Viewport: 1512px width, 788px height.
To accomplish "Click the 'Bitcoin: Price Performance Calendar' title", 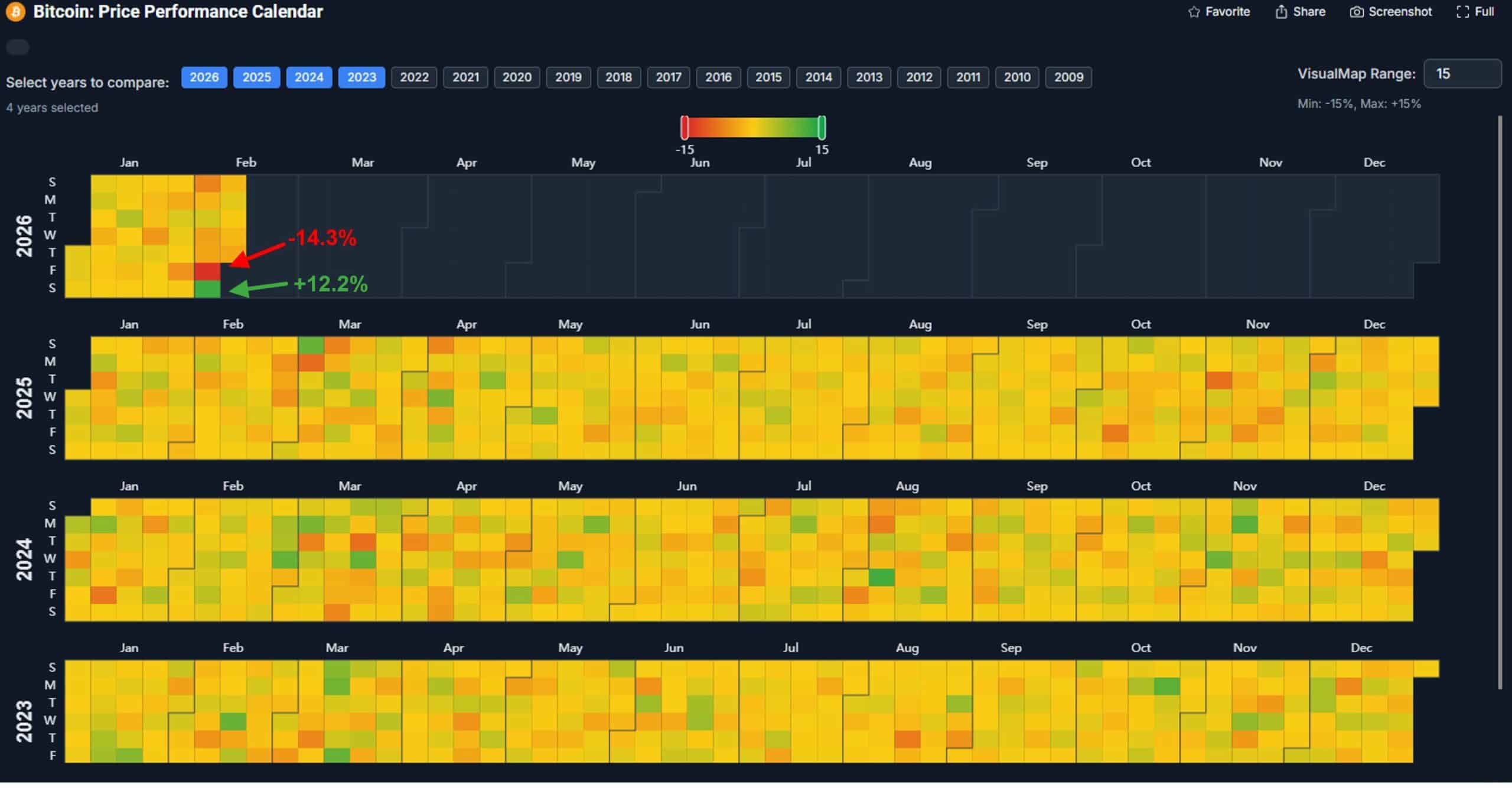I will (x=178, y=12).
